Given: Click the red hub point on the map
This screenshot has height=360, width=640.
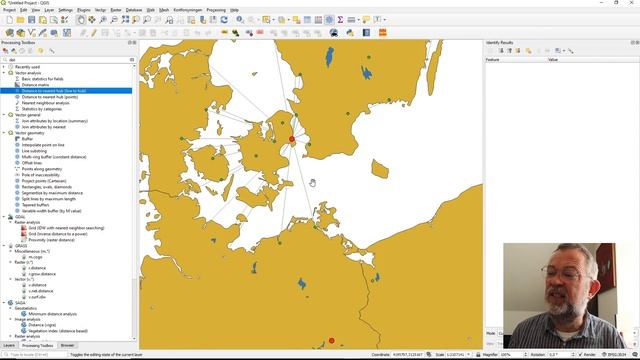Looking at the screenshot, I should tap(292, 139).
